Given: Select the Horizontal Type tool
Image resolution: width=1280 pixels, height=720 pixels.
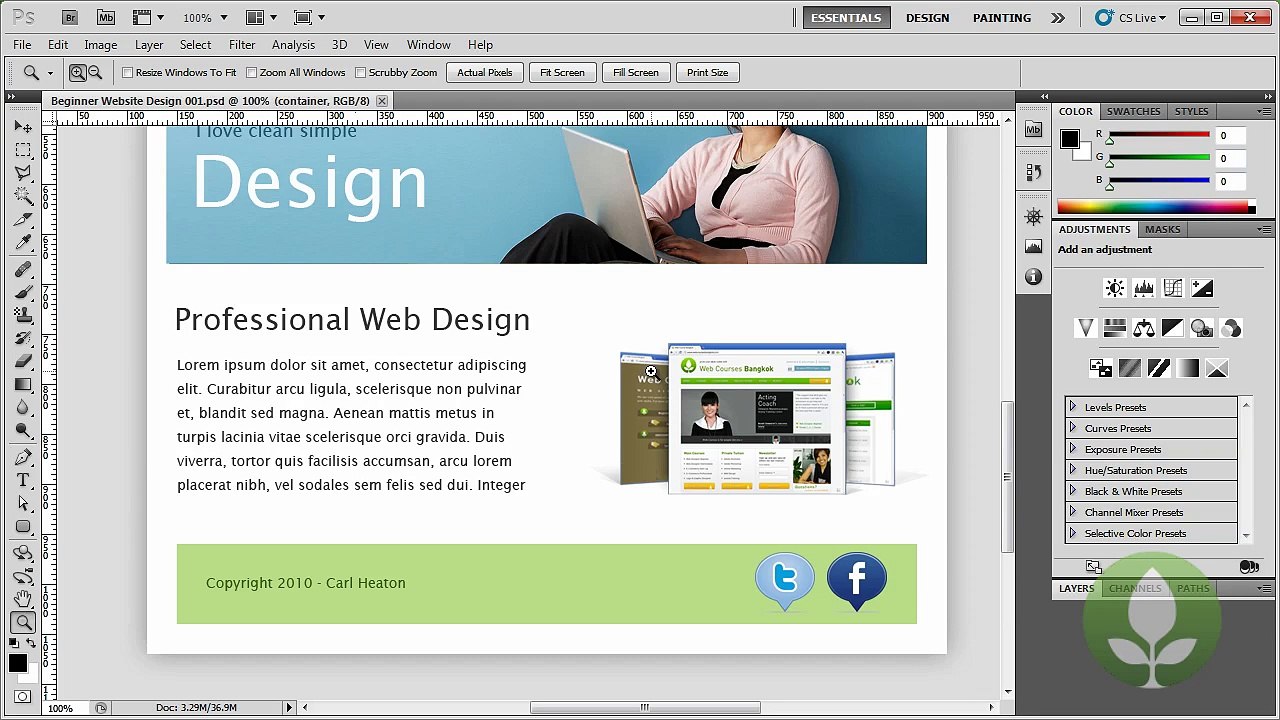Looking at the screenshot, I should (23, 481).
